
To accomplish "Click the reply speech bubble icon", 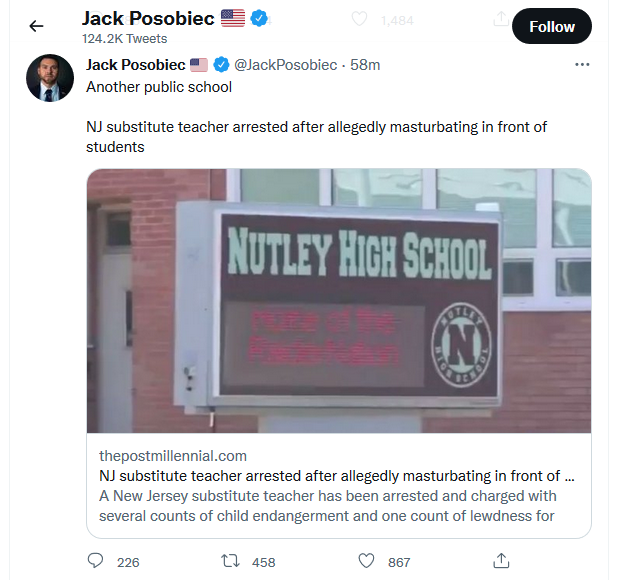I will 95,561.
